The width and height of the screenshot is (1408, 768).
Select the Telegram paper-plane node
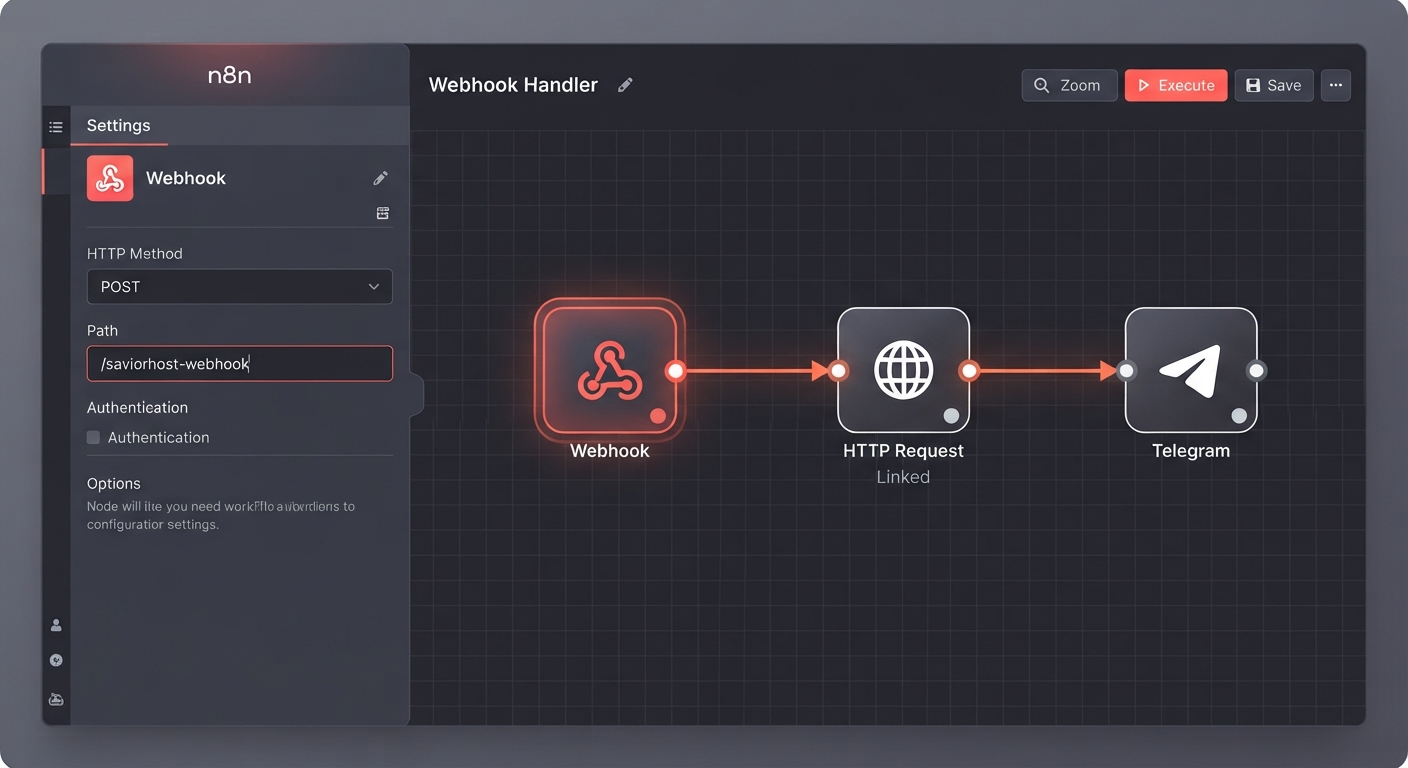1191,370
